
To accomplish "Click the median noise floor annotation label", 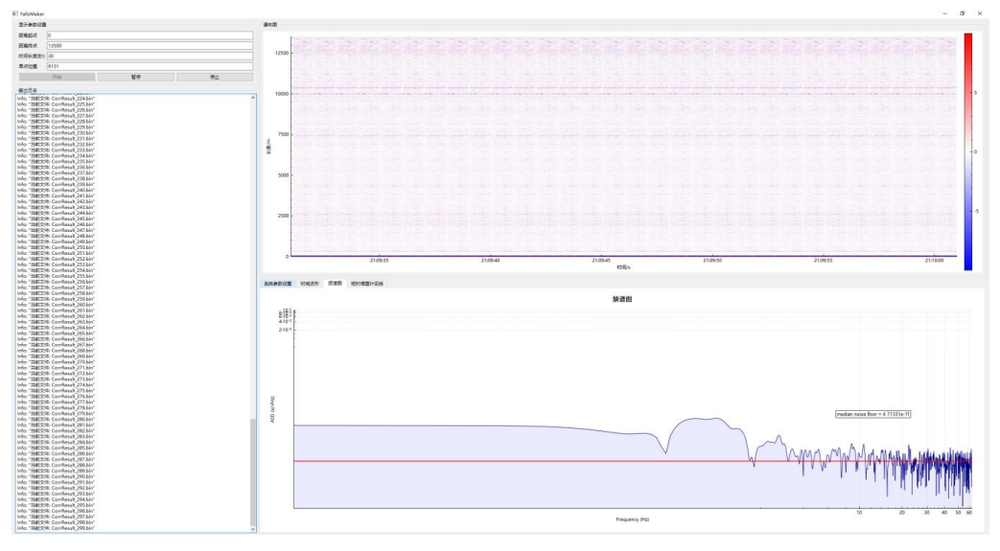I will pyautogui.click(x=873, y=413).
